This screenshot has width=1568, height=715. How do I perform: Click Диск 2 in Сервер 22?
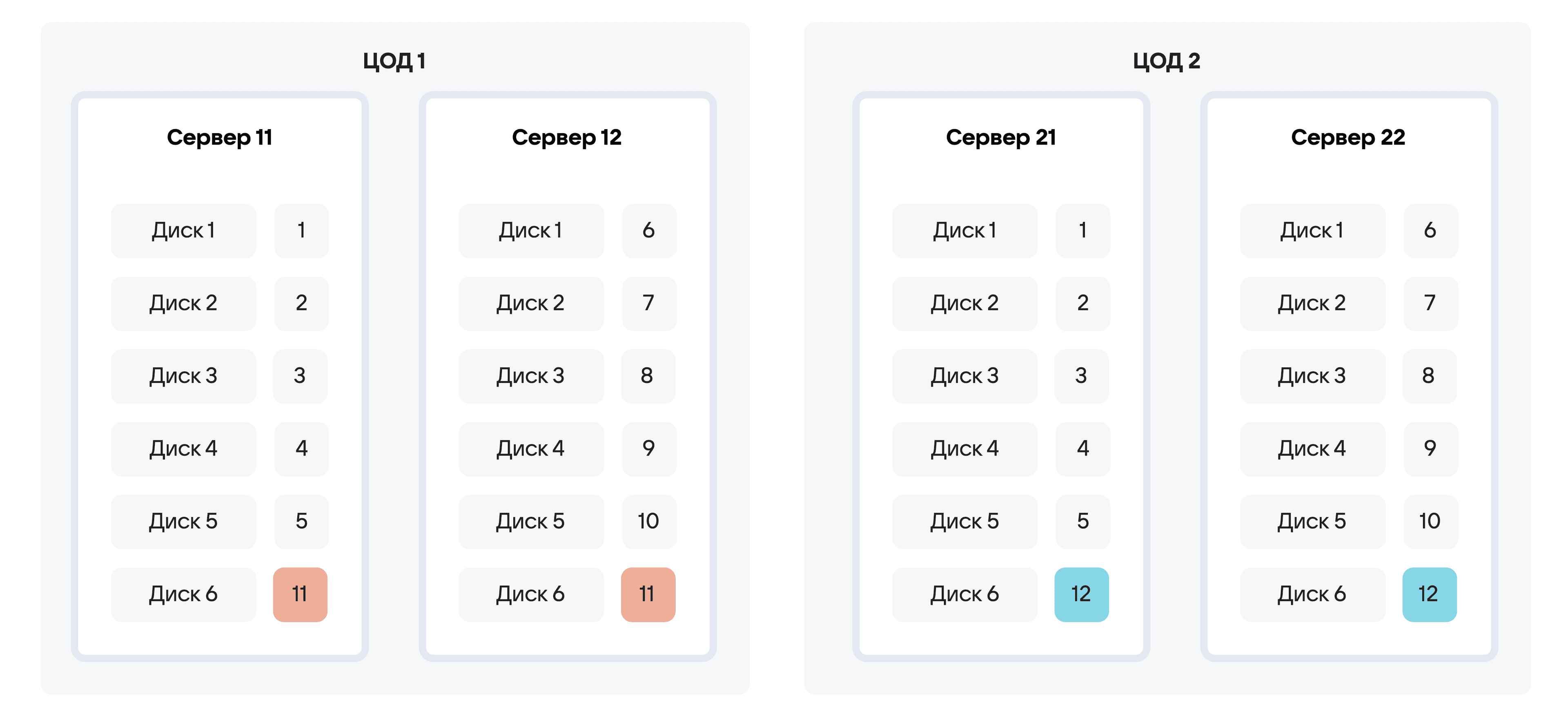(1313, 304)
